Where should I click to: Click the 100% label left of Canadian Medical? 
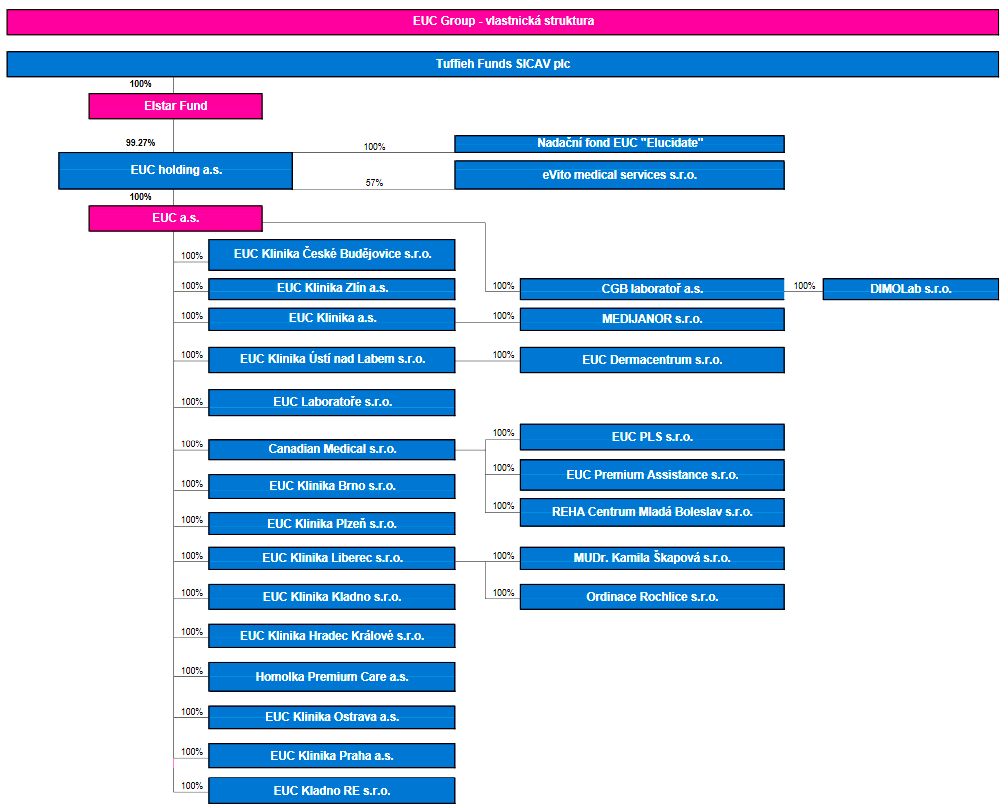tap(192, 444)
